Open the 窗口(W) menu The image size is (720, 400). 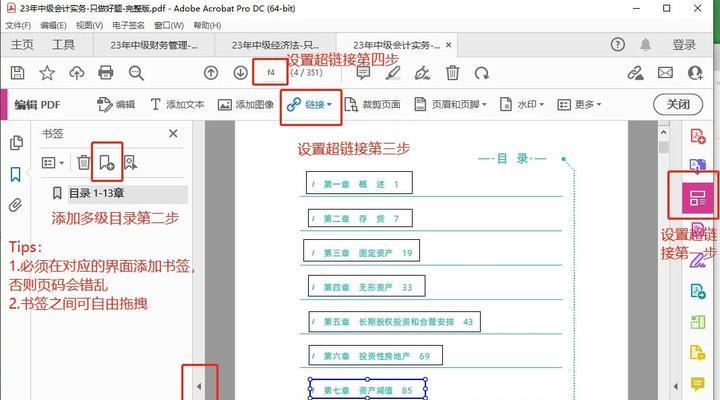tap(169, 25)
